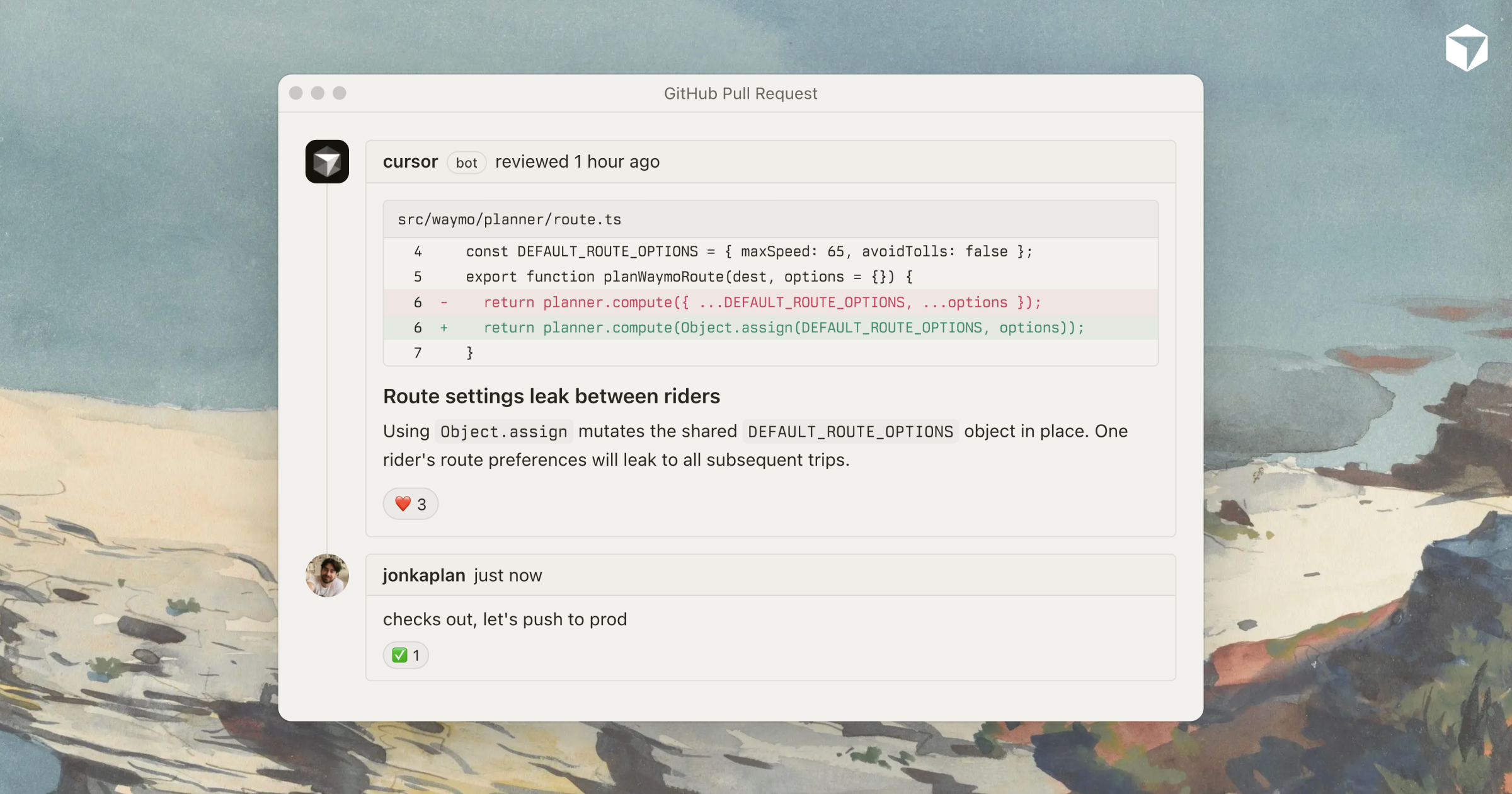Viewport: 1512px width, 794px height.
Task: Click the "reviewed 1 hour ago" timestamp
Action: coord(577,162)
